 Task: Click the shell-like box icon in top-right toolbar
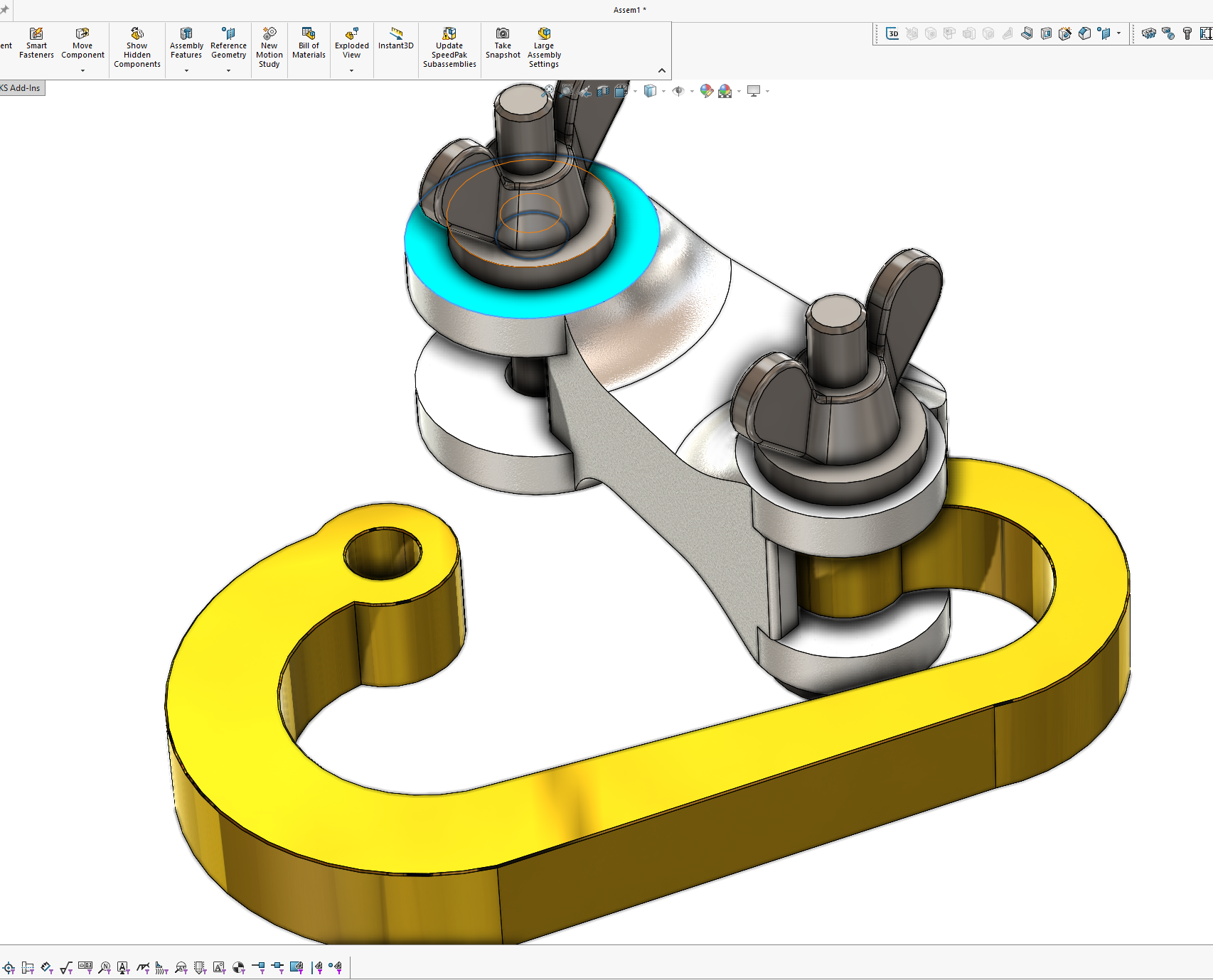click(x=1046, y=33)
